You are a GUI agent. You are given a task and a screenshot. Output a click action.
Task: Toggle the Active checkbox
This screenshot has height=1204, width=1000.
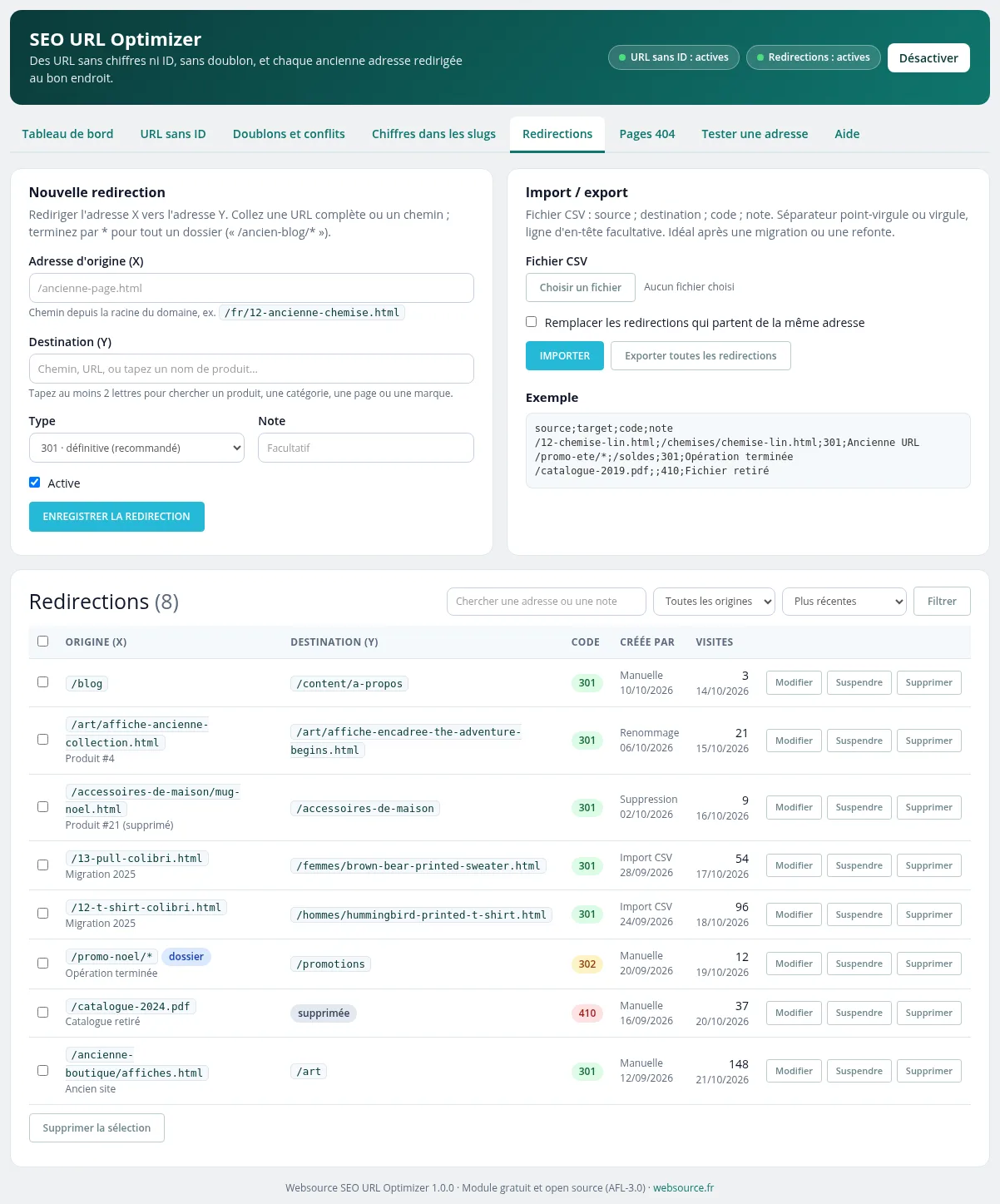35,483
